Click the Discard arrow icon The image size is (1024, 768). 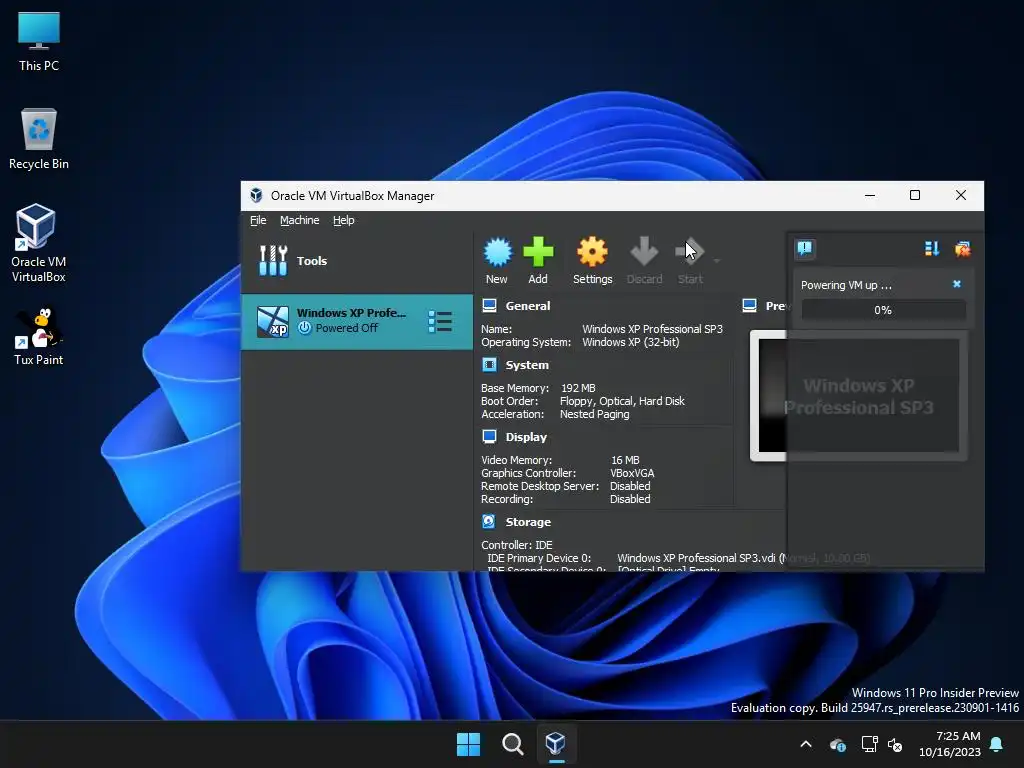[644, 252]
